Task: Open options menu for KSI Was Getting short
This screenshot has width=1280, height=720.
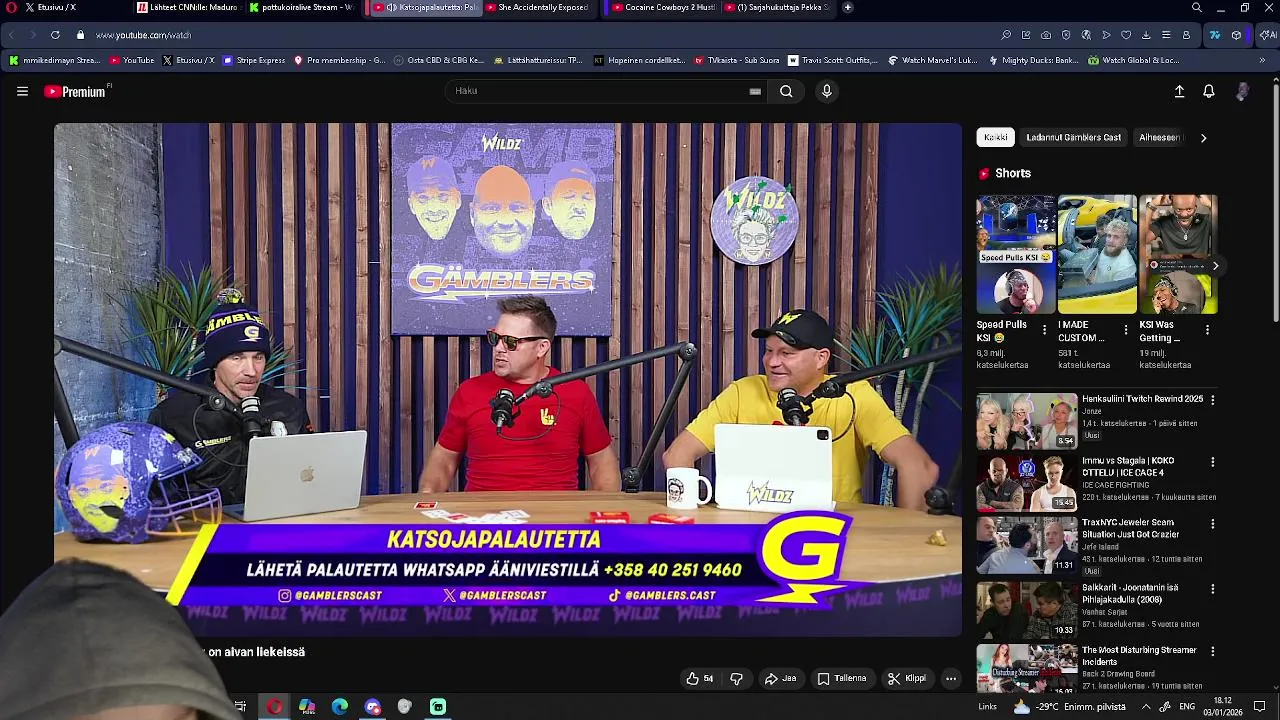Action: coord(1207,329)
